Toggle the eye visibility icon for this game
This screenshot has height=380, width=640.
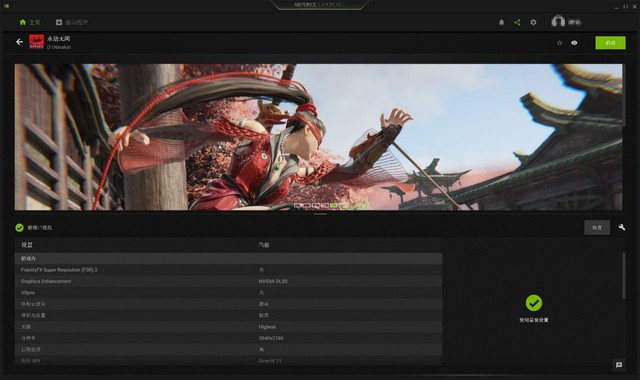point(574,43)
